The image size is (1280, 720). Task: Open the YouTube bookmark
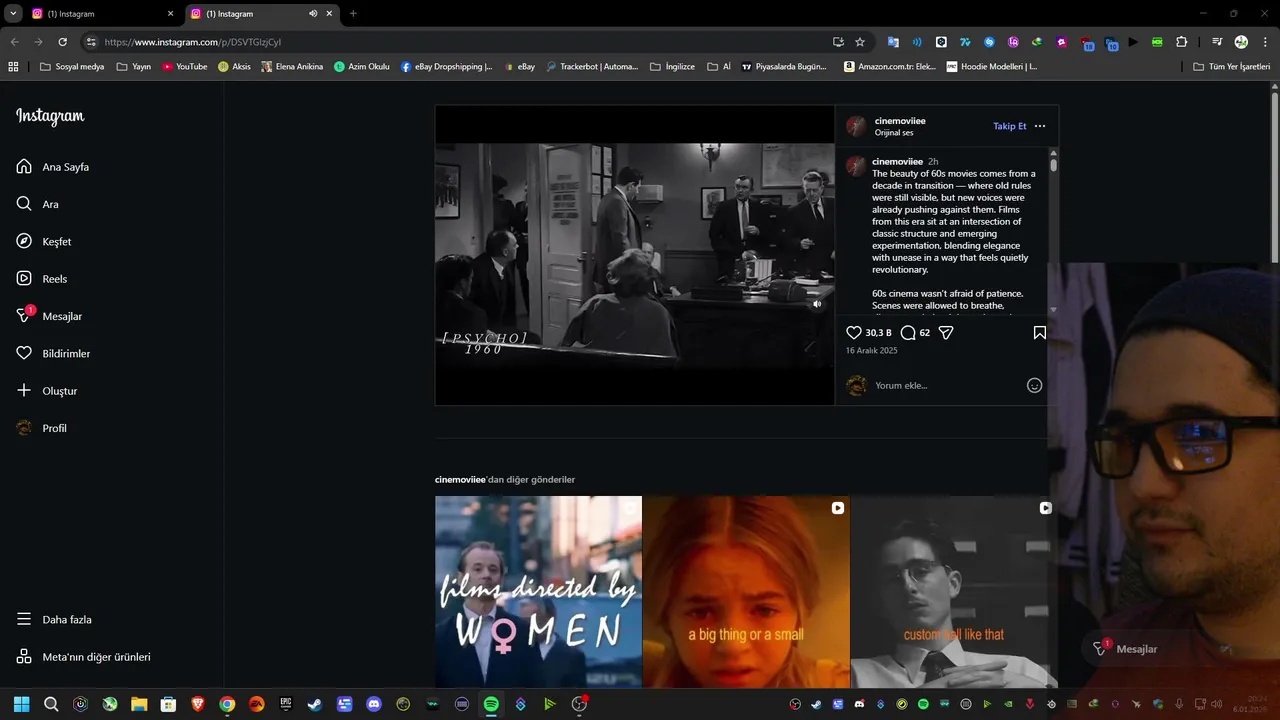[x=185, y=67]
